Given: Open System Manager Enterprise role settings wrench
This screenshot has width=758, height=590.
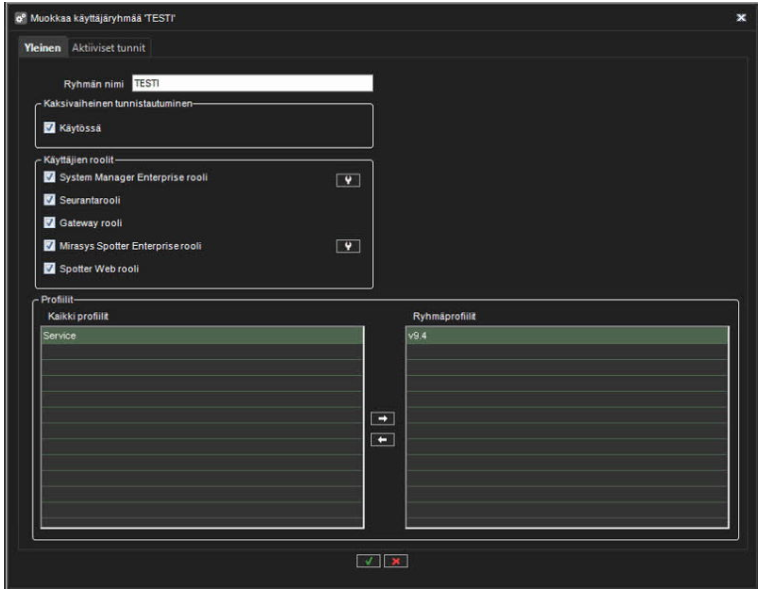Looking at the screenshot, I should tap(346, 181).
